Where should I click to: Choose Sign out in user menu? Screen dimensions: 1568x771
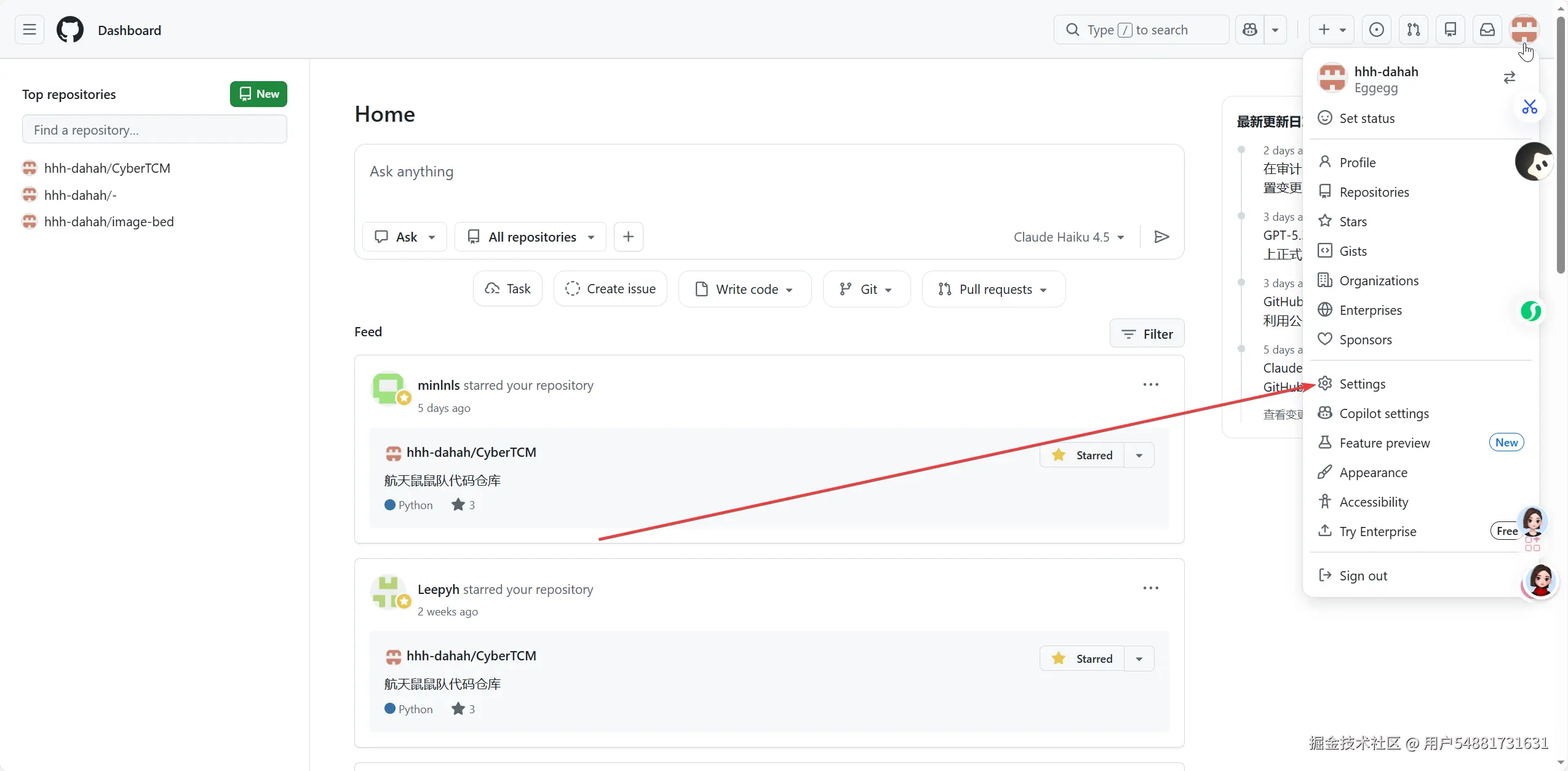[x=1363, y=575]
